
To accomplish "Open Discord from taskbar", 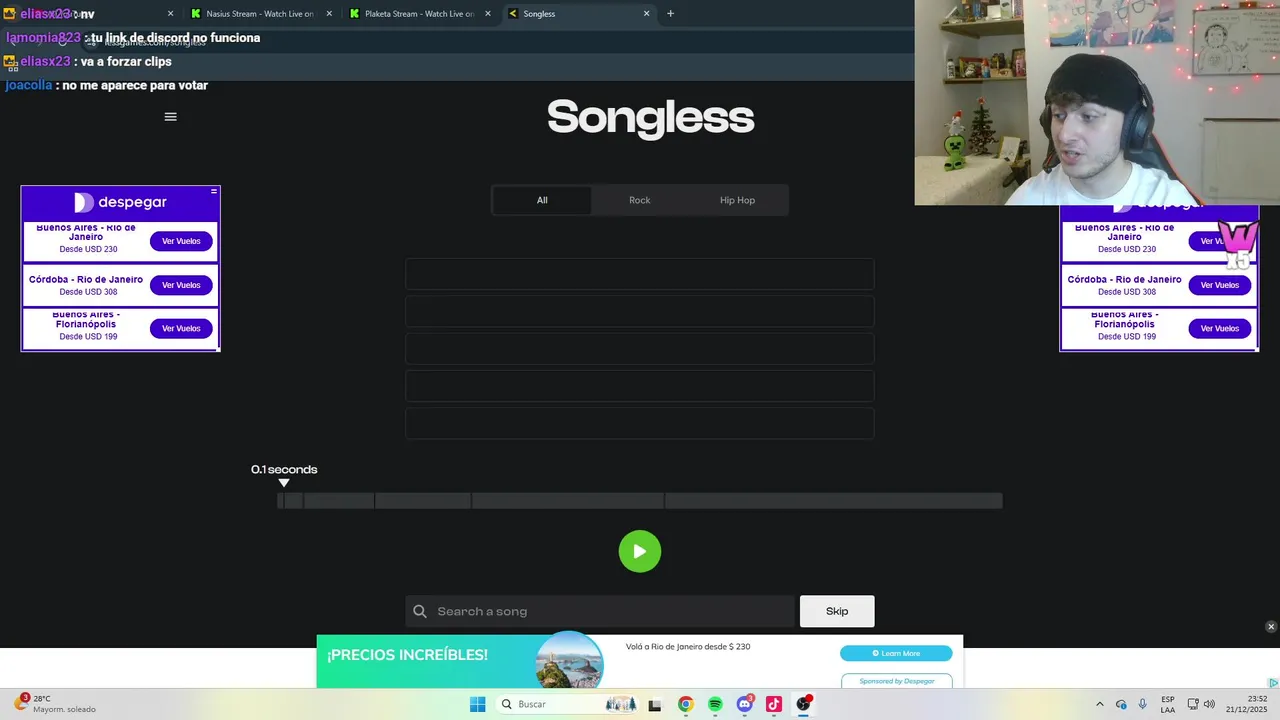I will click(744, 704).
